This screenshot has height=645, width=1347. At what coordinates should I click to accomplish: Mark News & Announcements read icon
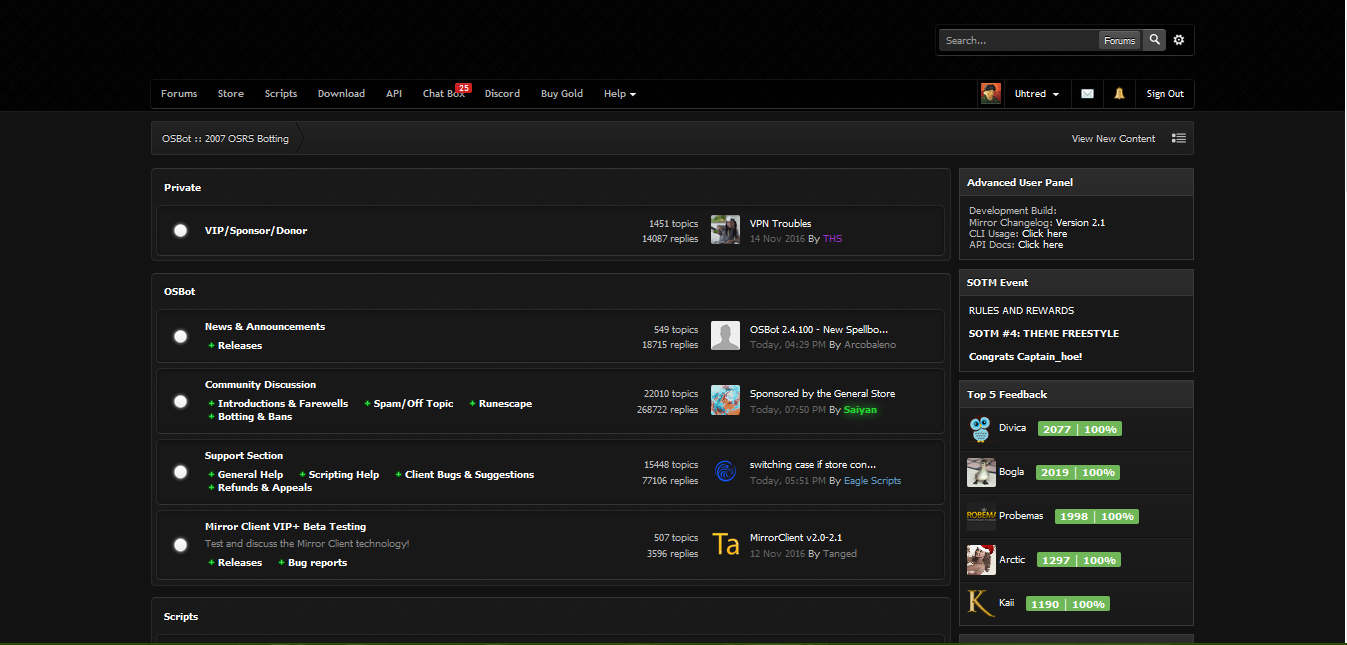[180, 336]
